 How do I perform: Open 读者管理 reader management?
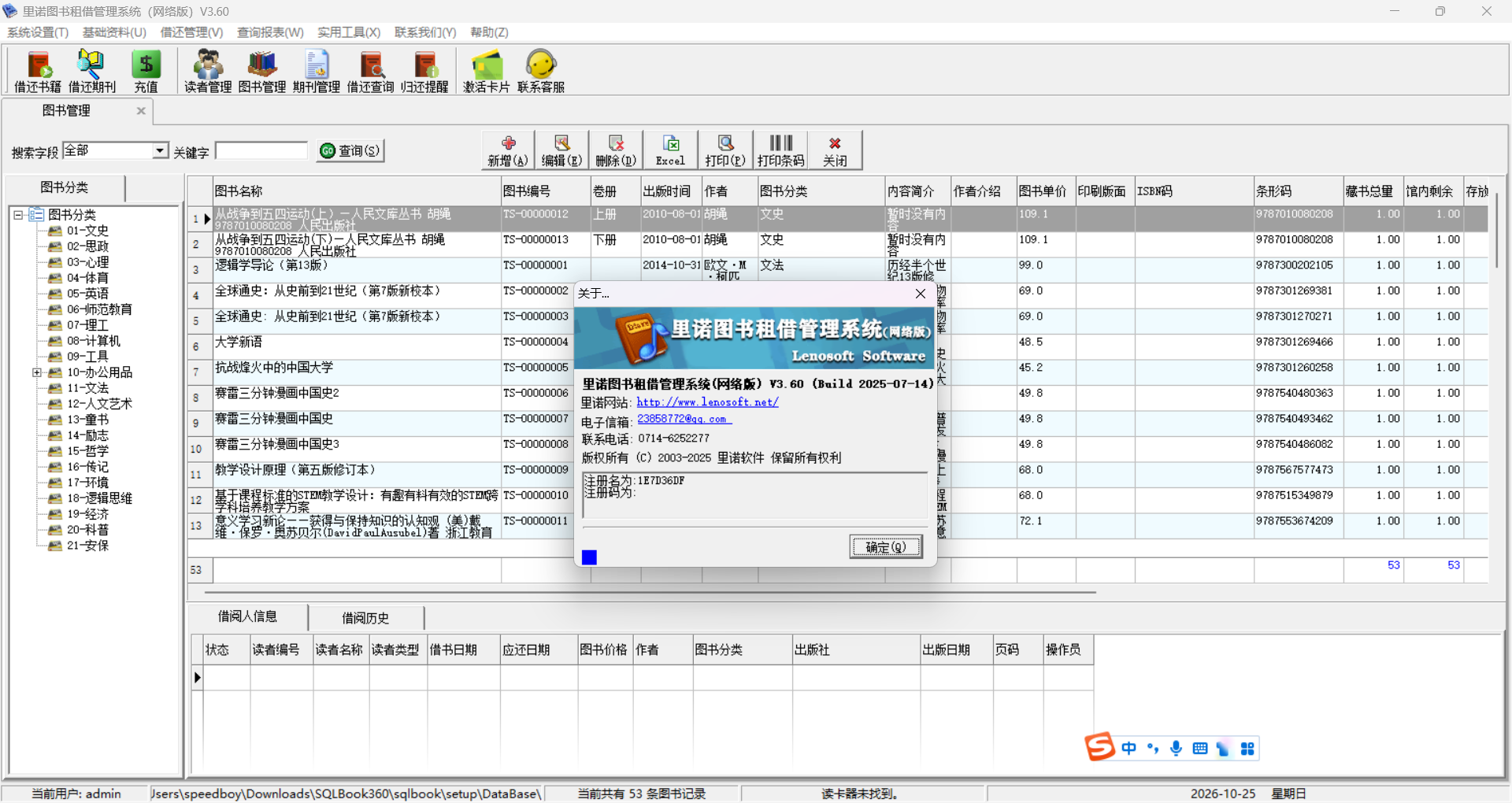click(208, 72)
